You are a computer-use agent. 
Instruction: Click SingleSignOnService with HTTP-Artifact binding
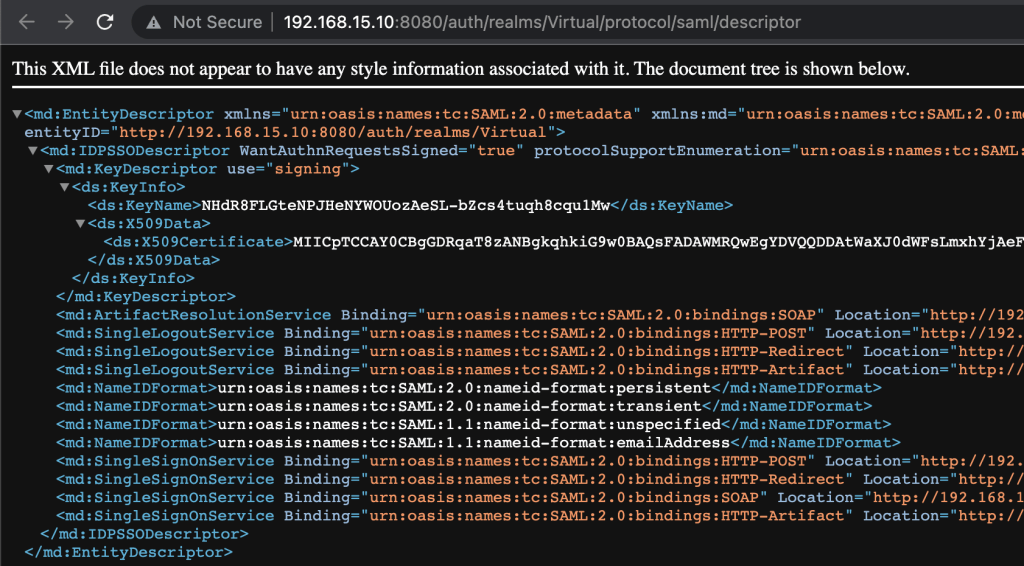pyautogui.click(x=165, y=515)
